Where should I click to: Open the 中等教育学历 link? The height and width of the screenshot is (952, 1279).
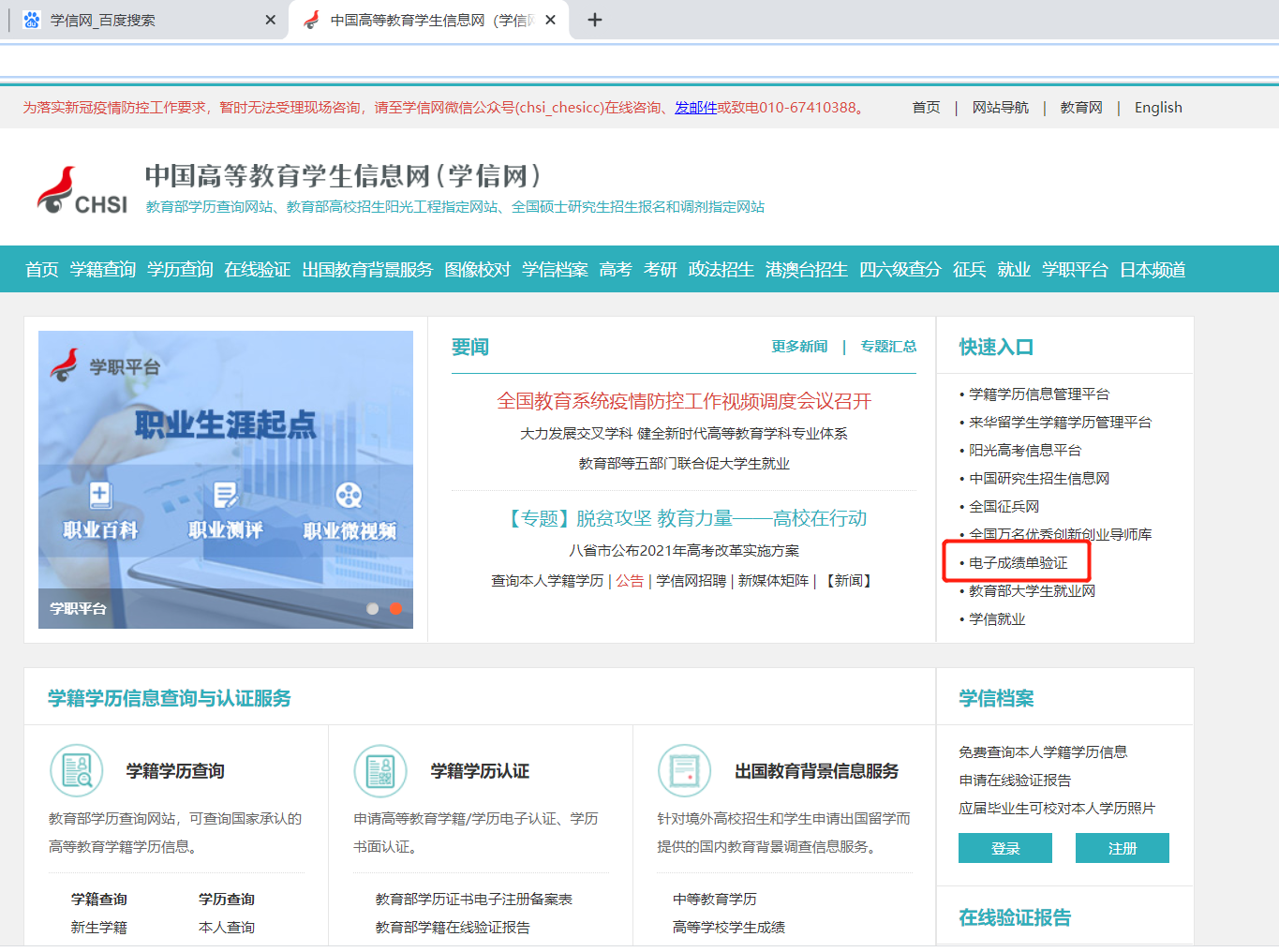coord(715,900)
